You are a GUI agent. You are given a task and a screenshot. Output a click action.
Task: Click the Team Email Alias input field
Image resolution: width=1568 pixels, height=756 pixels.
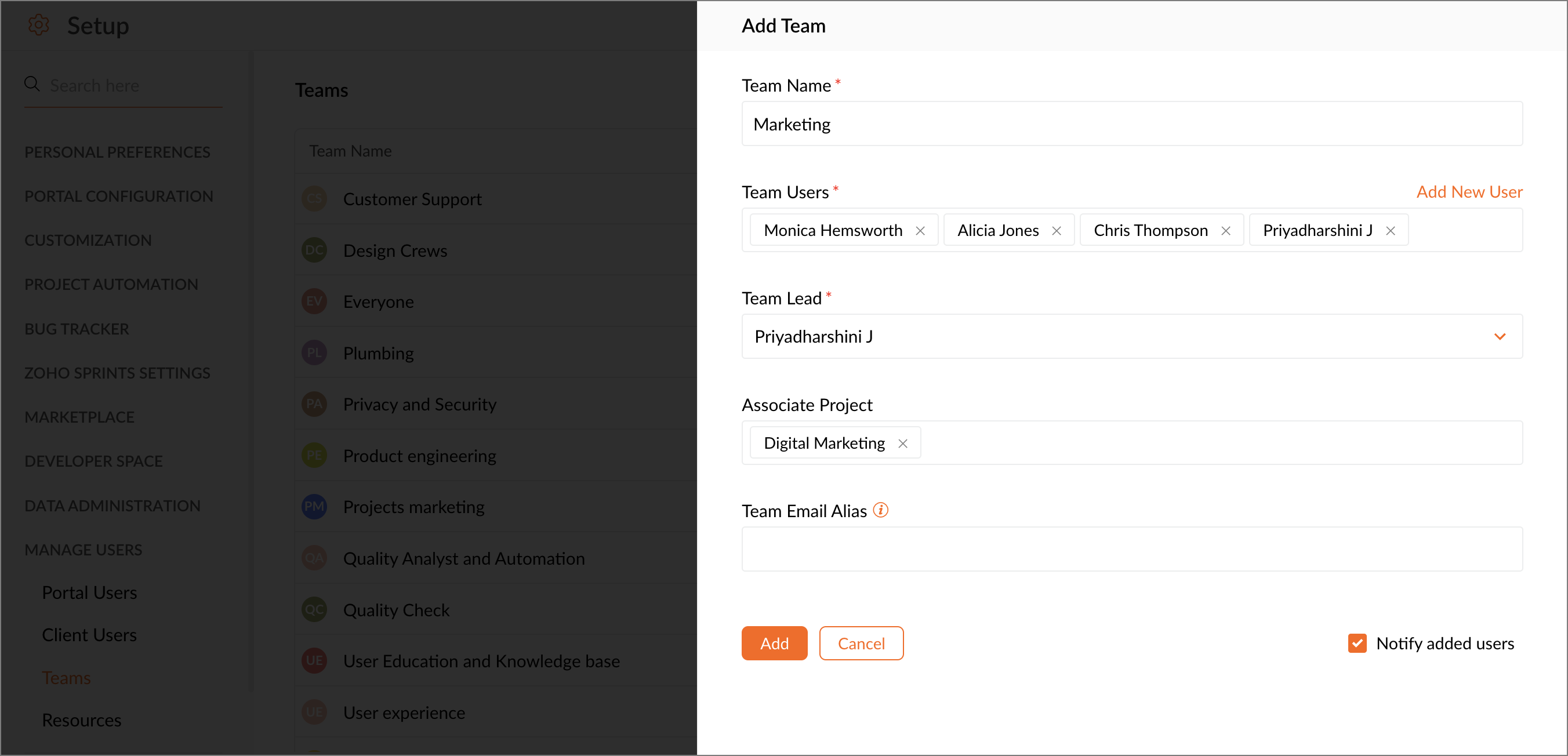[x=1131, y=549]
